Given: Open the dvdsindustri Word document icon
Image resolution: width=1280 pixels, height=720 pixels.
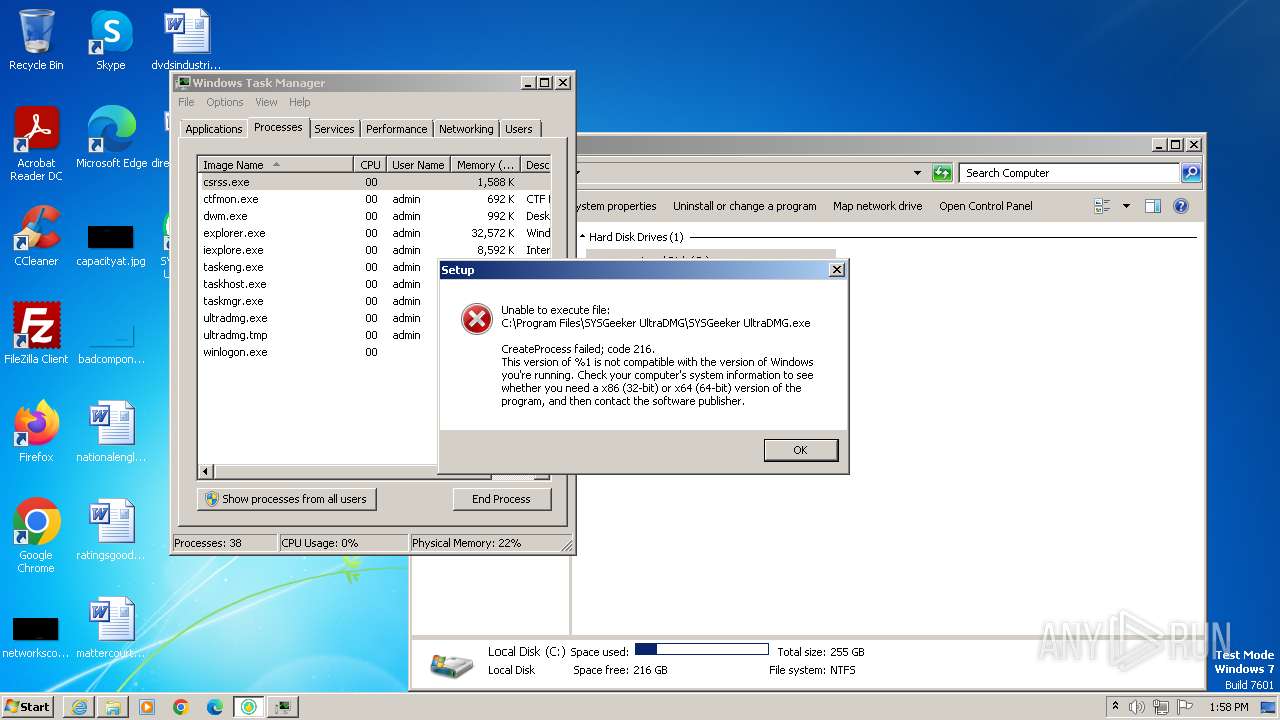Looking at the screenshot, I should point(186,40).
